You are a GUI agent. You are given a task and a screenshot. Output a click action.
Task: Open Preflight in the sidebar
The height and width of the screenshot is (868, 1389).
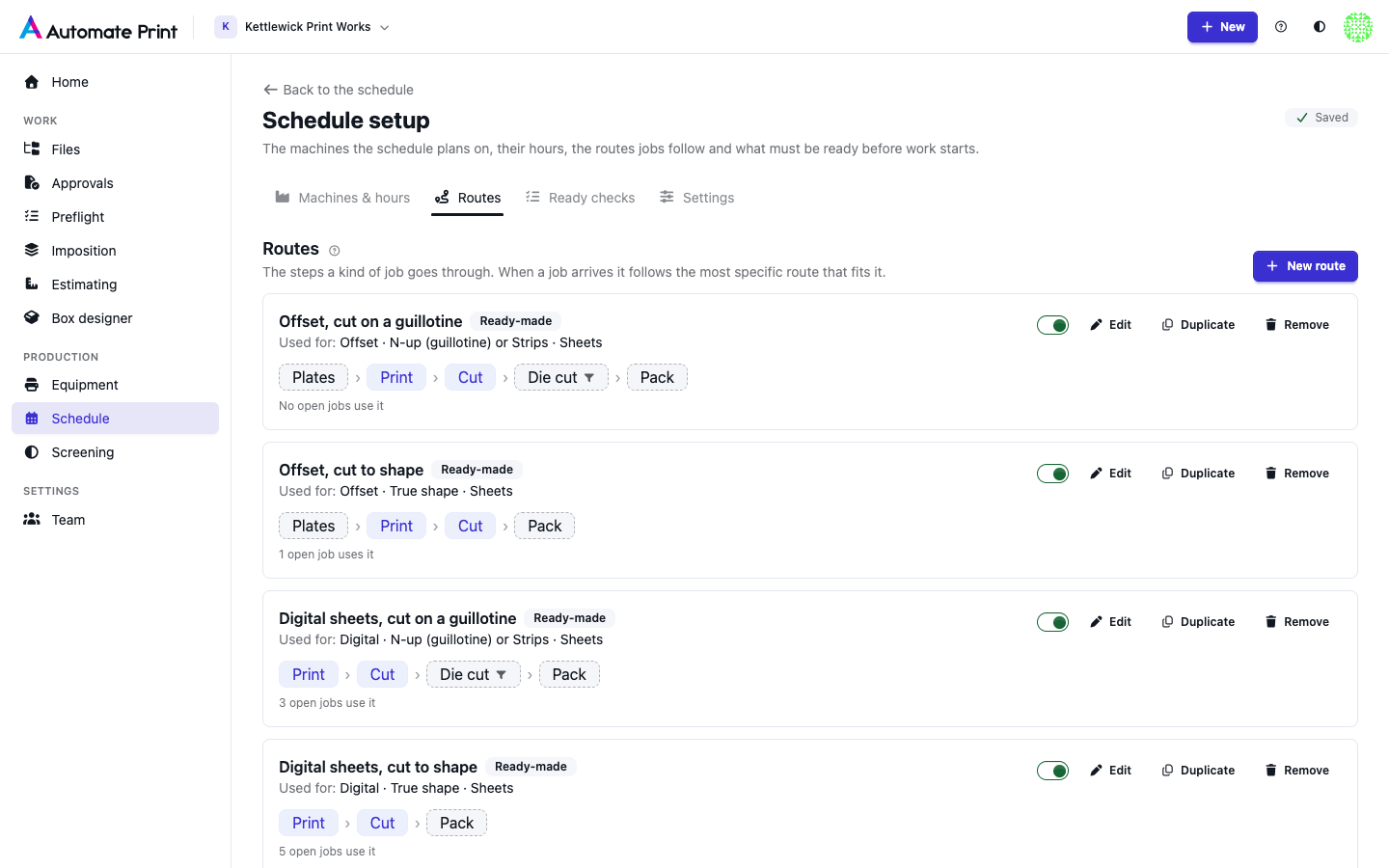pyautogui.click(x=115, y=217)
